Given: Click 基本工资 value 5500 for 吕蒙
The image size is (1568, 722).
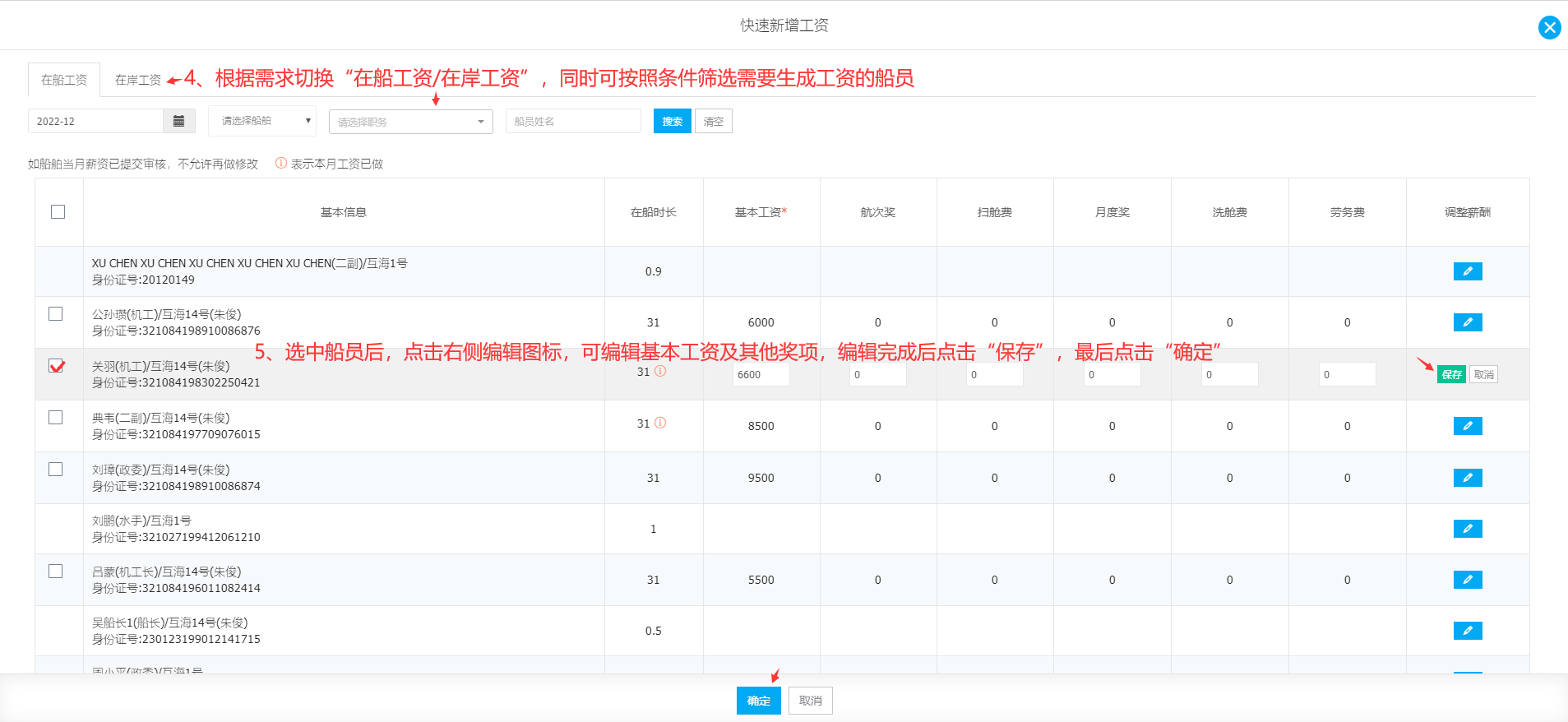Looking at the screenshot, I should 761,580.
